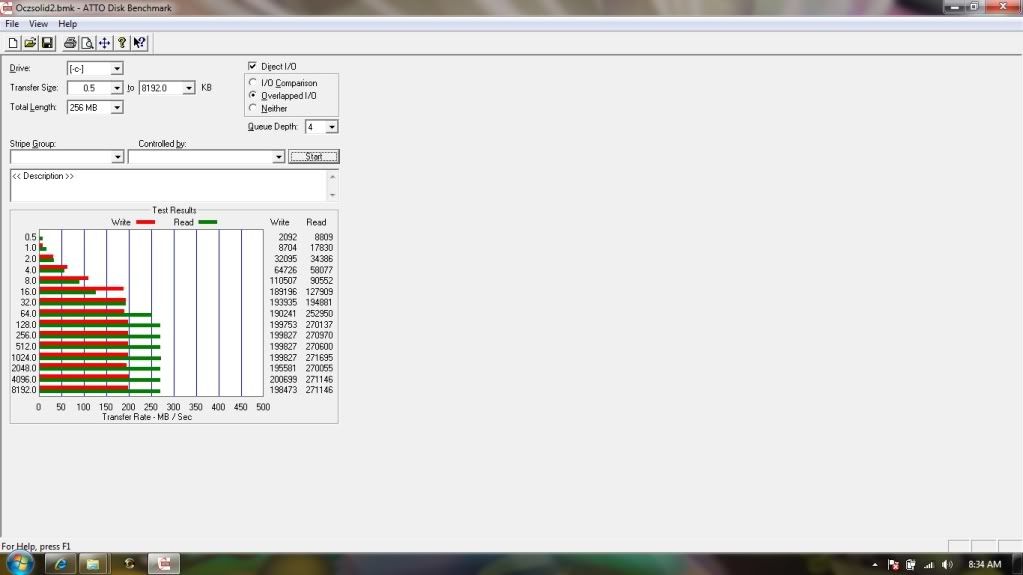Toggle the Direct I/O checkbox
Viewport: 1023px width, 575px height.
pos(252,67)
